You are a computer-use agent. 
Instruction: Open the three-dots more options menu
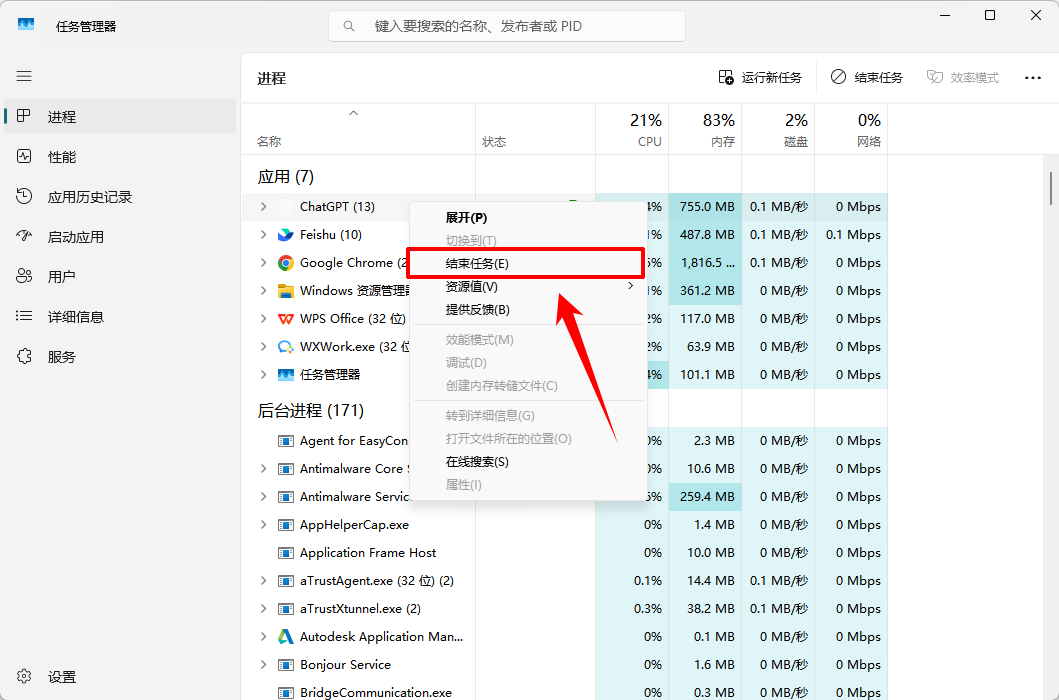click(x=1033, y=78)
